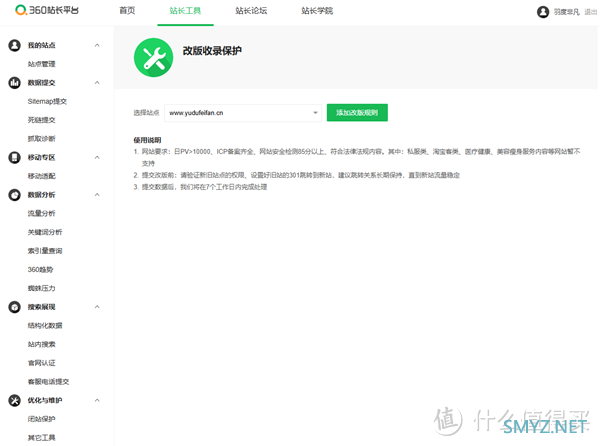Image resolution: width=600 pixels, height=446 pixels.
Task: Click the 数据提交 section heading
Action: pos(41,83)
